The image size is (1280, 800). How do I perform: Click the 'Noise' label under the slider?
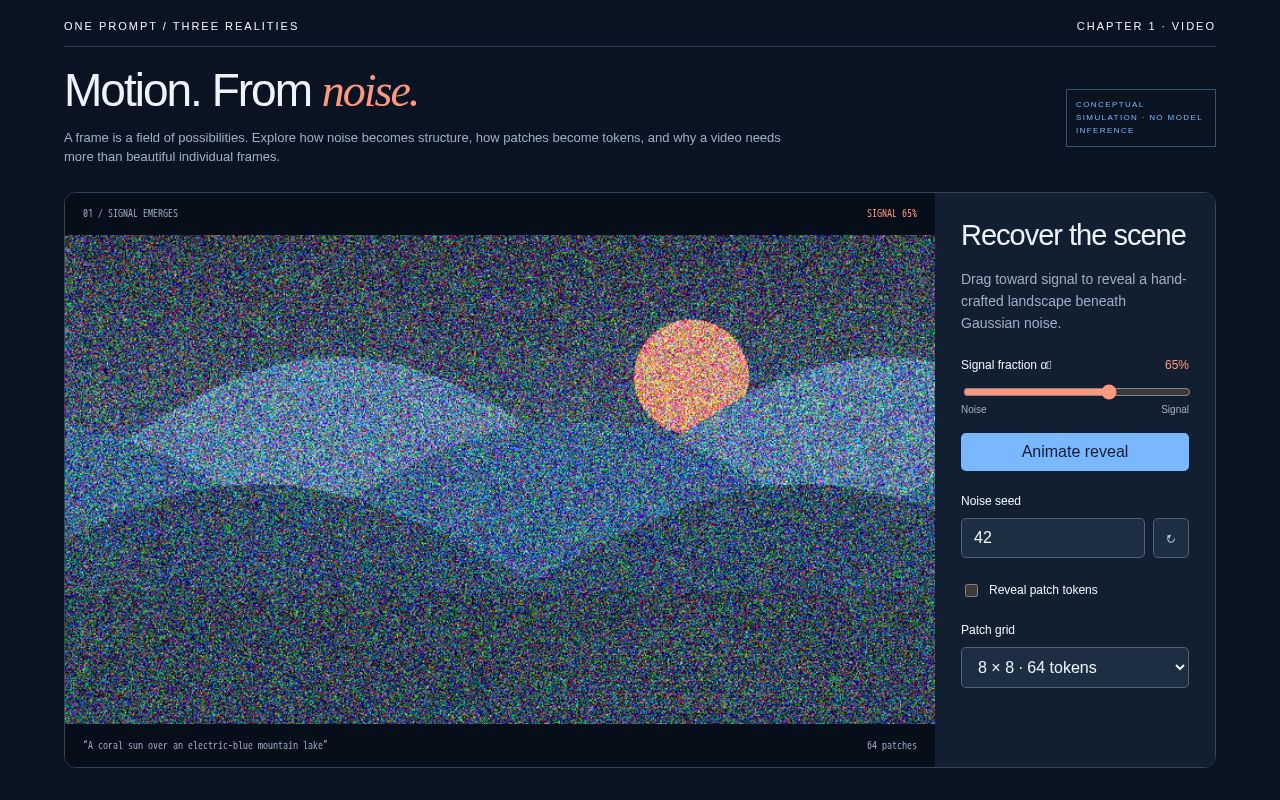974,409
